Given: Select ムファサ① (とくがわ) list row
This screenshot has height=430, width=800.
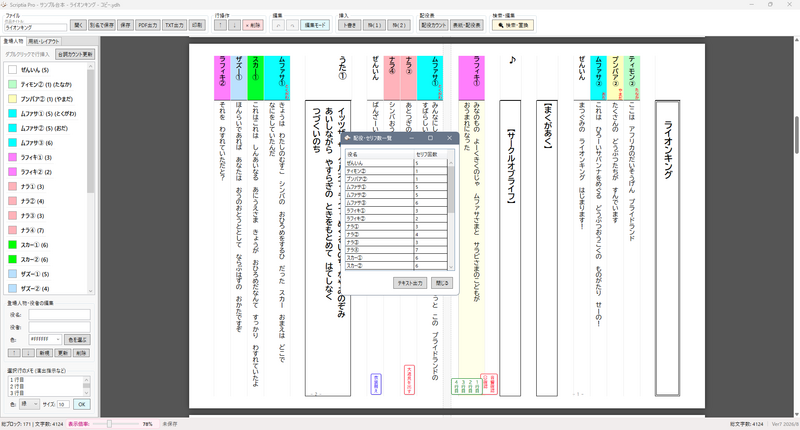Looking at the screenshot, I should point(46,114).
